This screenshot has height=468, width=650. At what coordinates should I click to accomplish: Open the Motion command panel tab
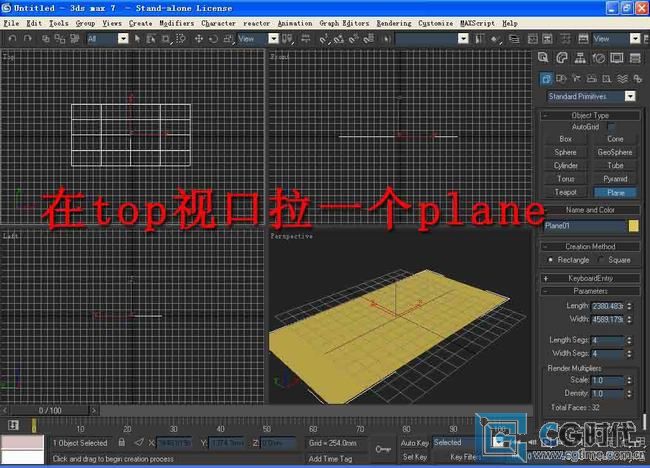pyautogui.click(x=598, y=58)
